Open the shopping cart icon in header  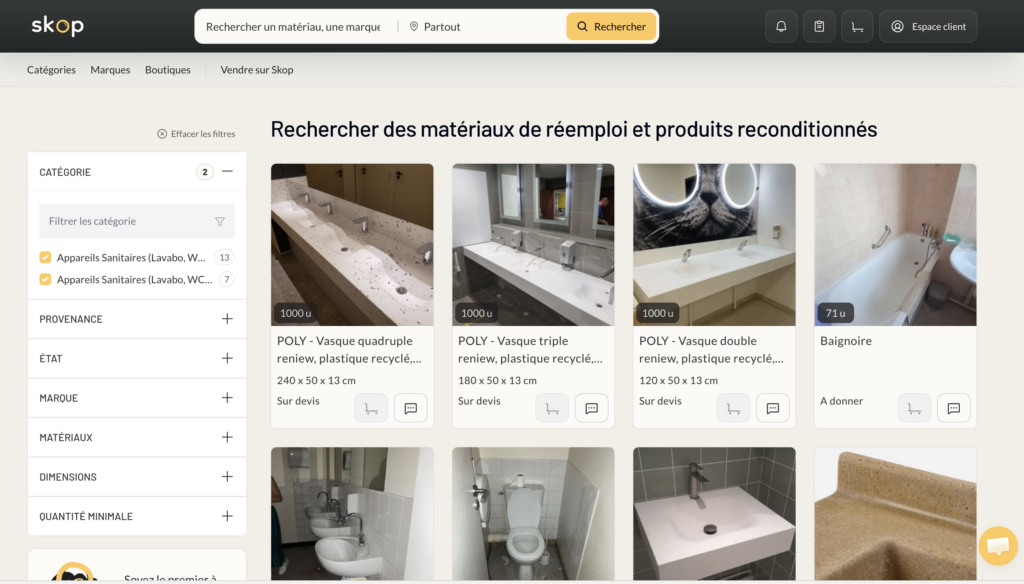[x=857, y=26]
